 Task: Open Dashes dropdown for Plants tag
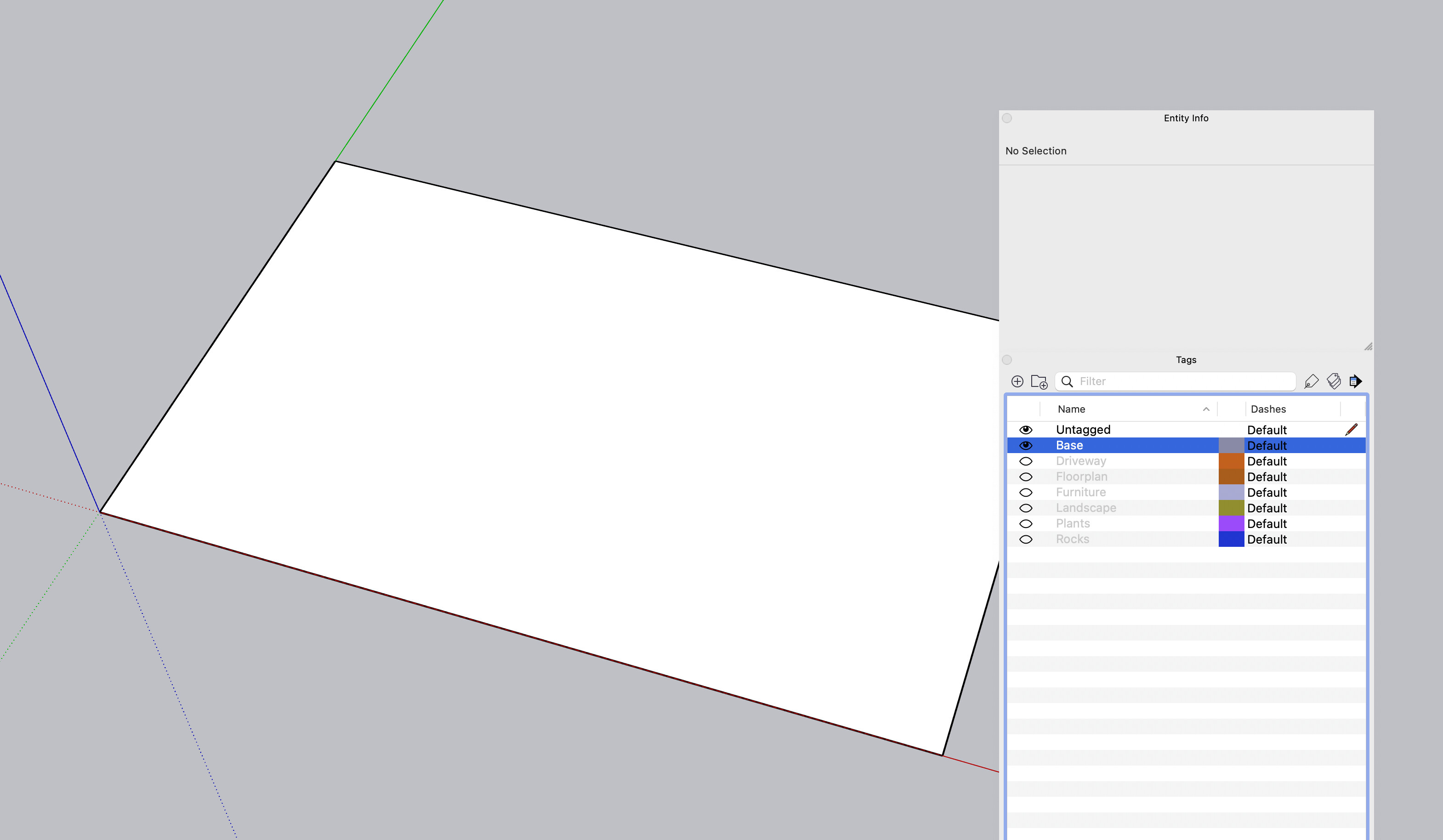click(1267, 524)
